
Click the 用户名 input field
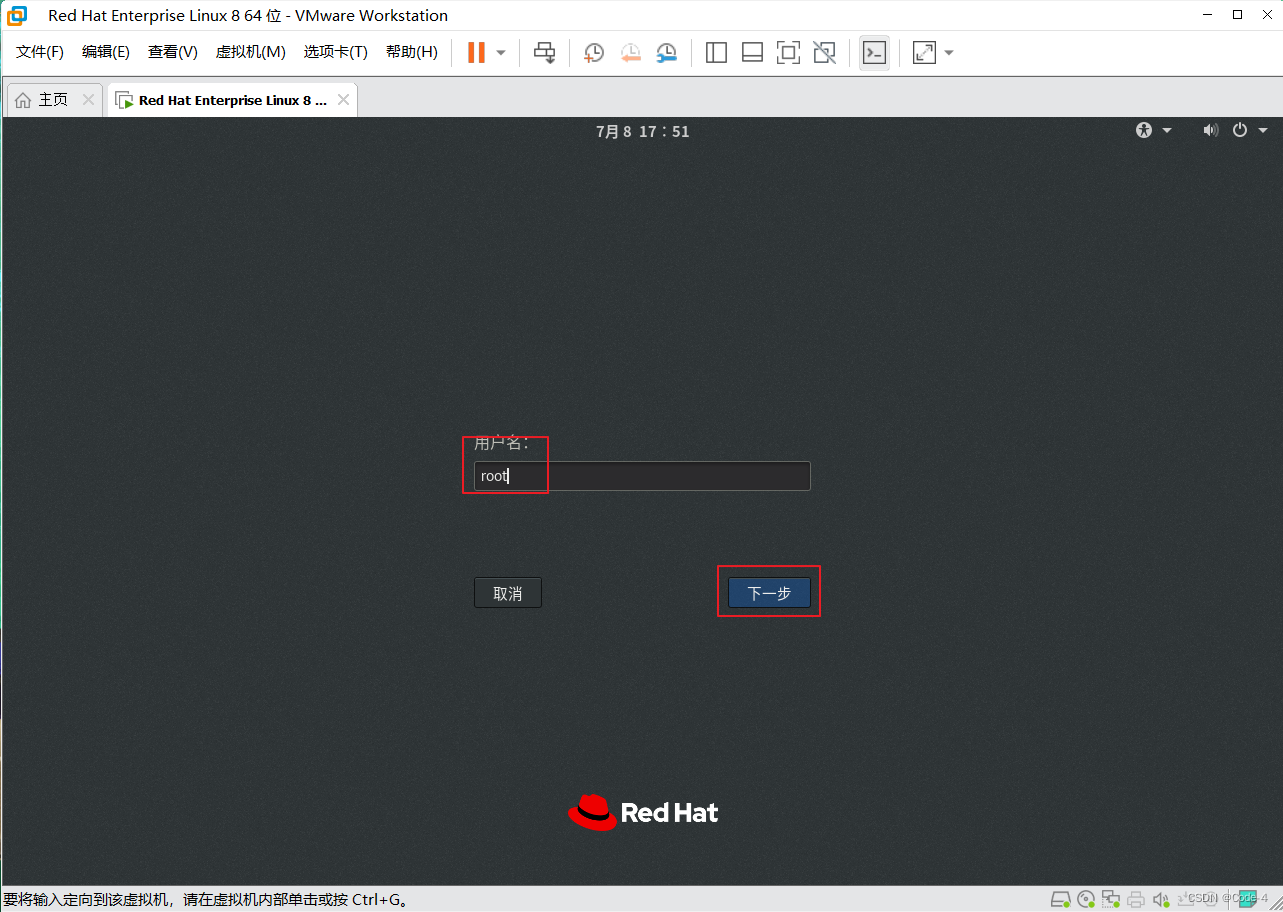point(642,476)
